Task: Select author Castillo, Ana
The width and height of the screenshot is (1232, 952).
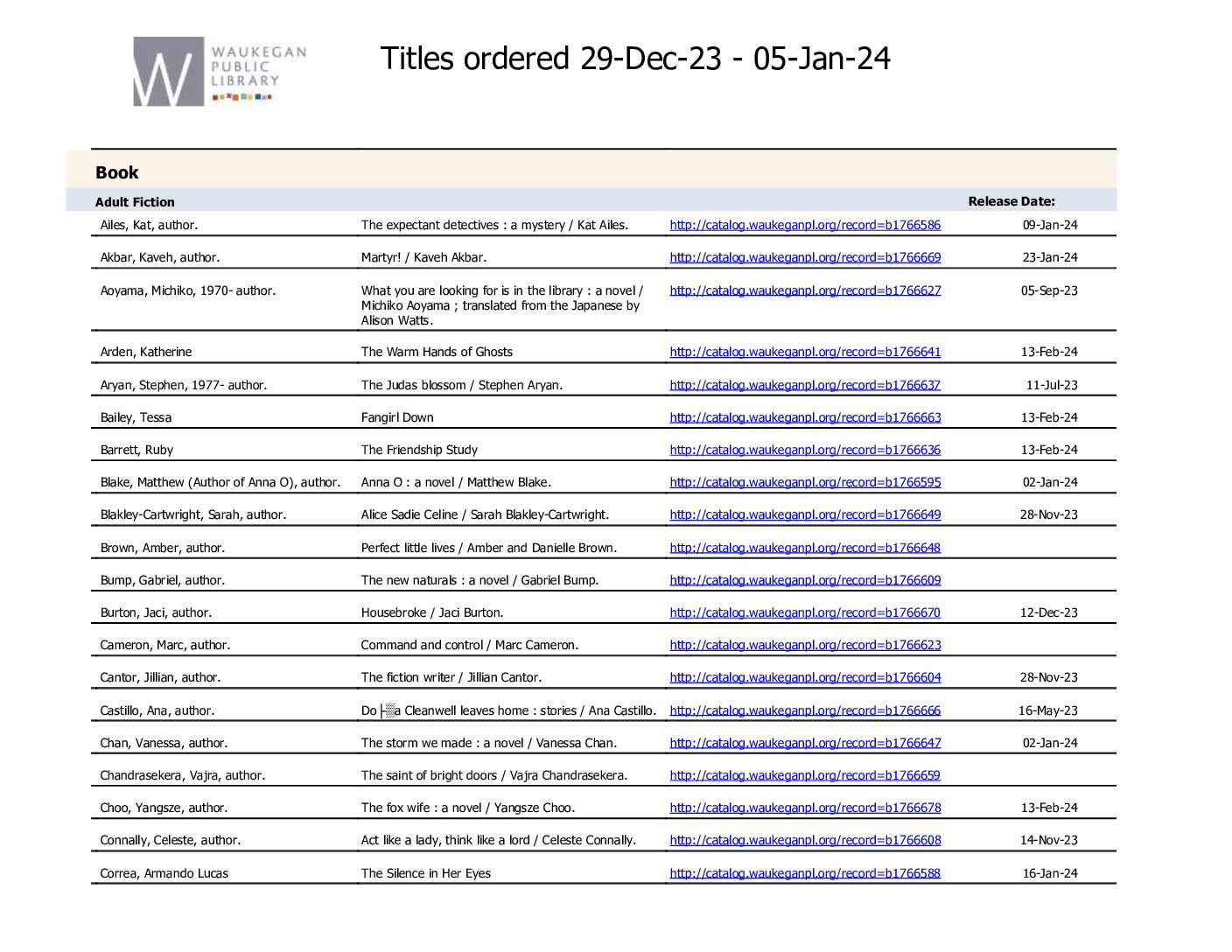Action: [157, 710]
